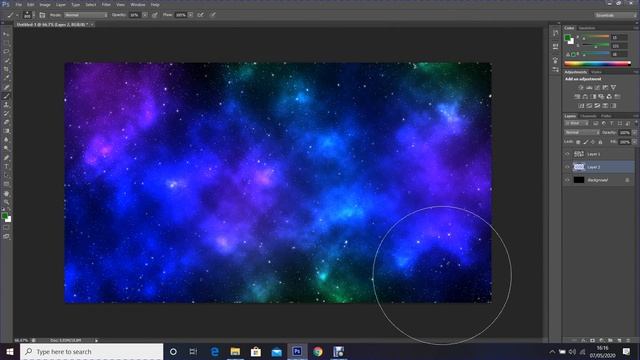
Task: Select the Spot Healing Brush tool
Action: [x=6, y=87]
